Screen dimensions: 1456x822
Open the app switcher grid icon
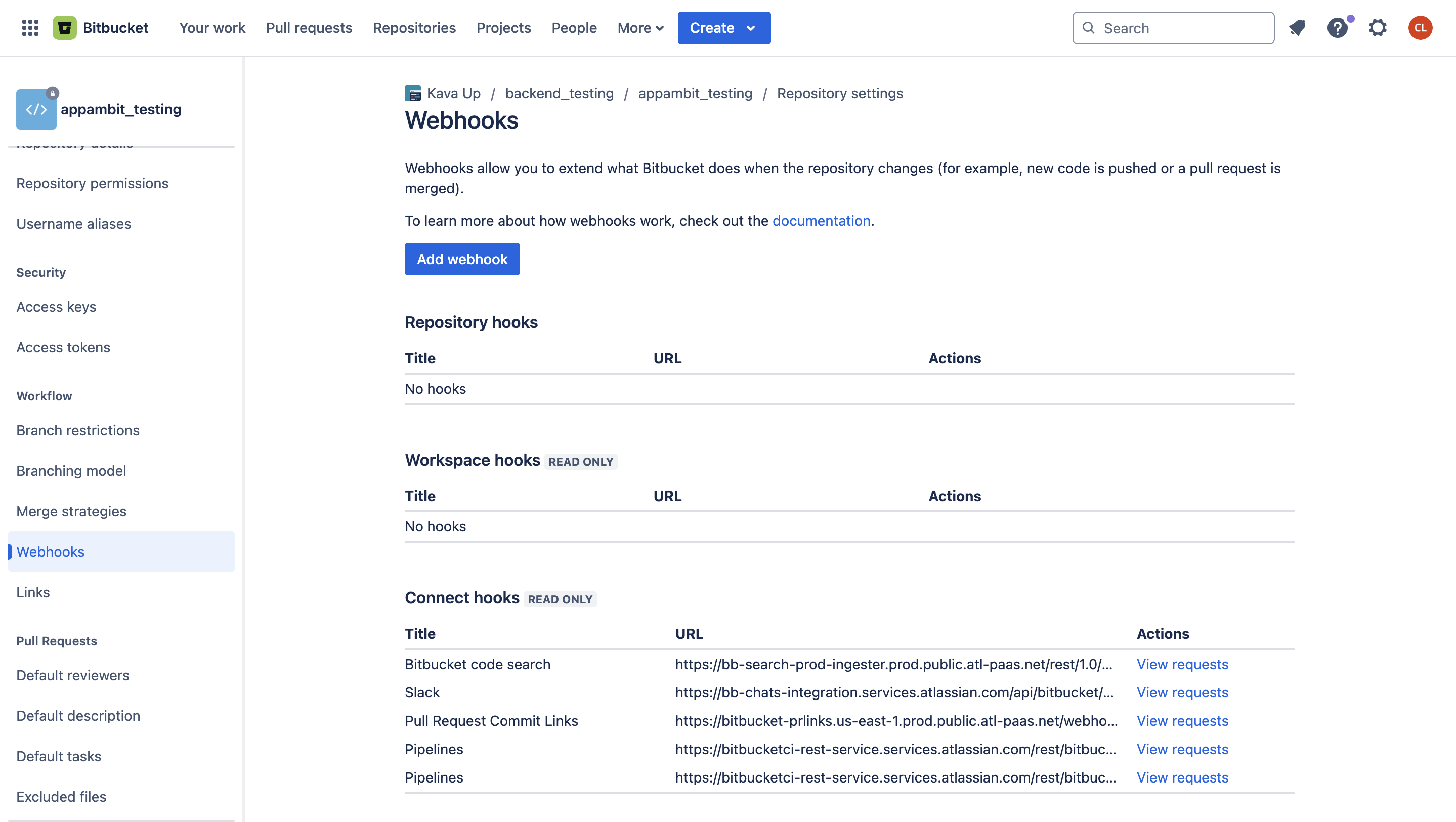[x=30, y=28]
